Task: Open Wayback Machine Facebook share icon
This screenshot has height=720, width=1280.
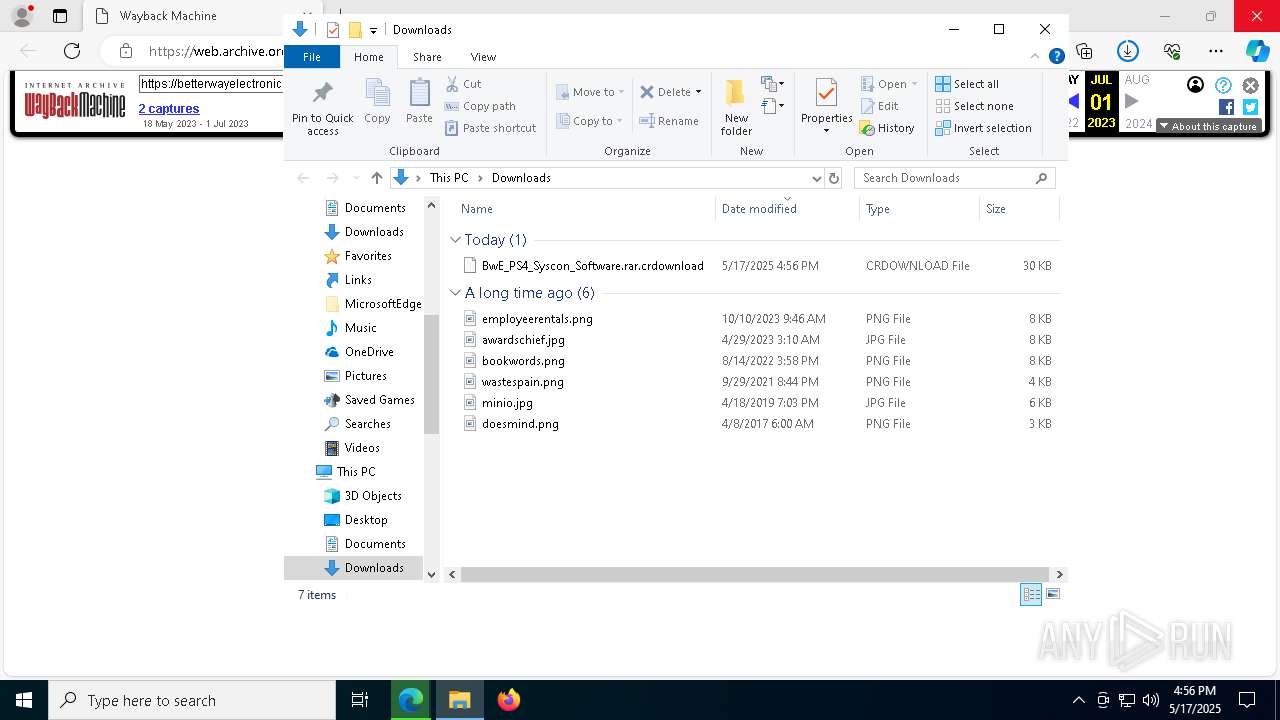Action: [1226, 107]
